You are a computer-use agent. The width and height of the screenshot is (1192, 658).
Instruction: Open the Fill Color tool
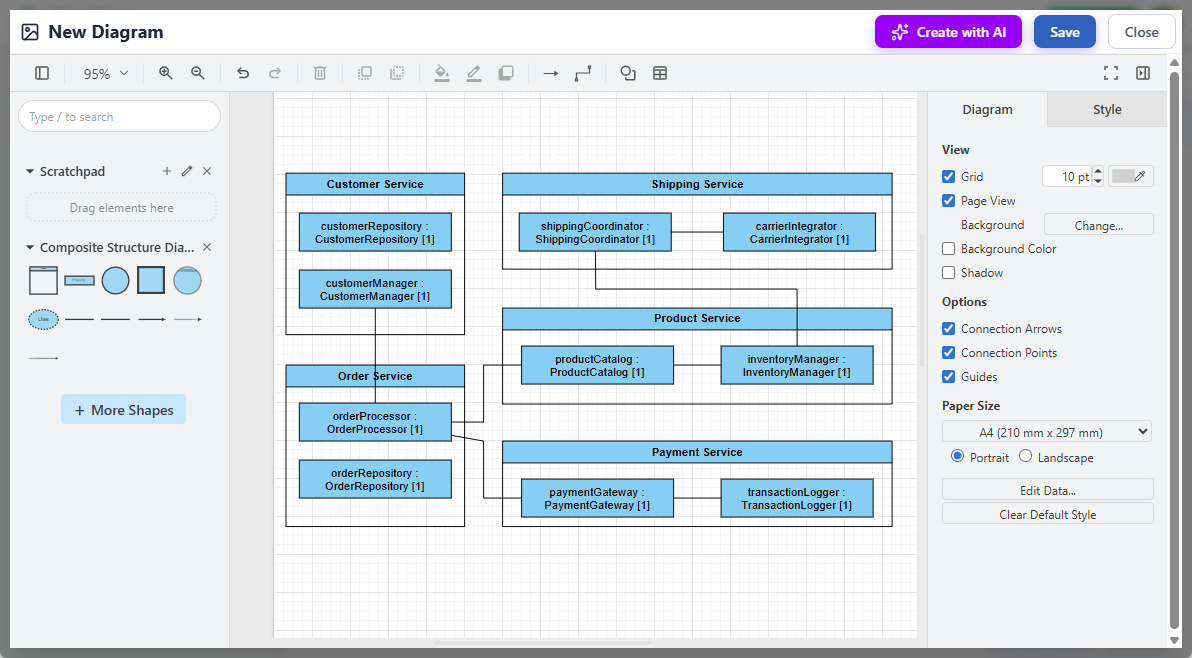[442, 73]
